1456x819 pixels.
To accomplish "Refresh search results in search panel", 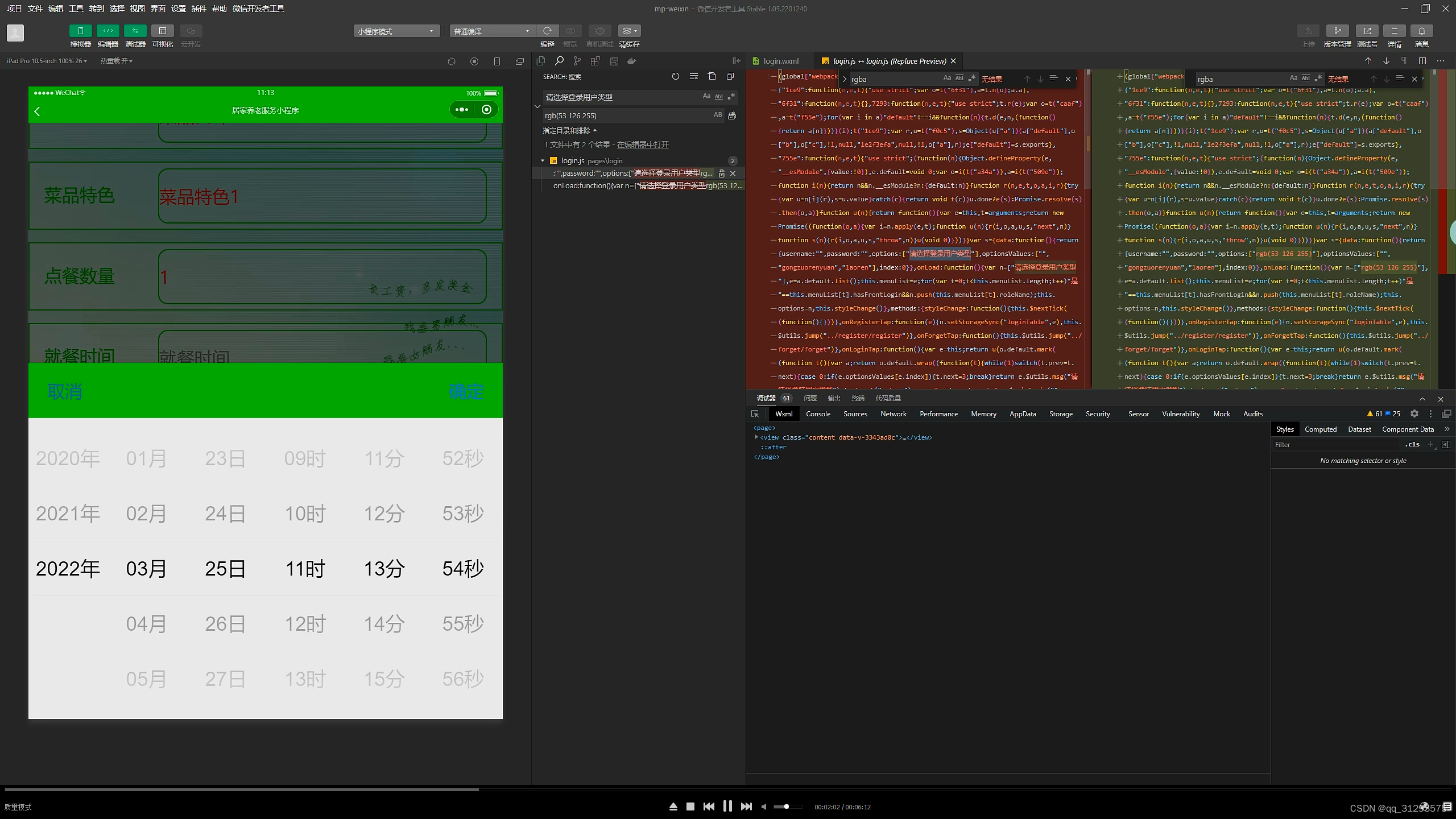I will [x=675, y=76].
